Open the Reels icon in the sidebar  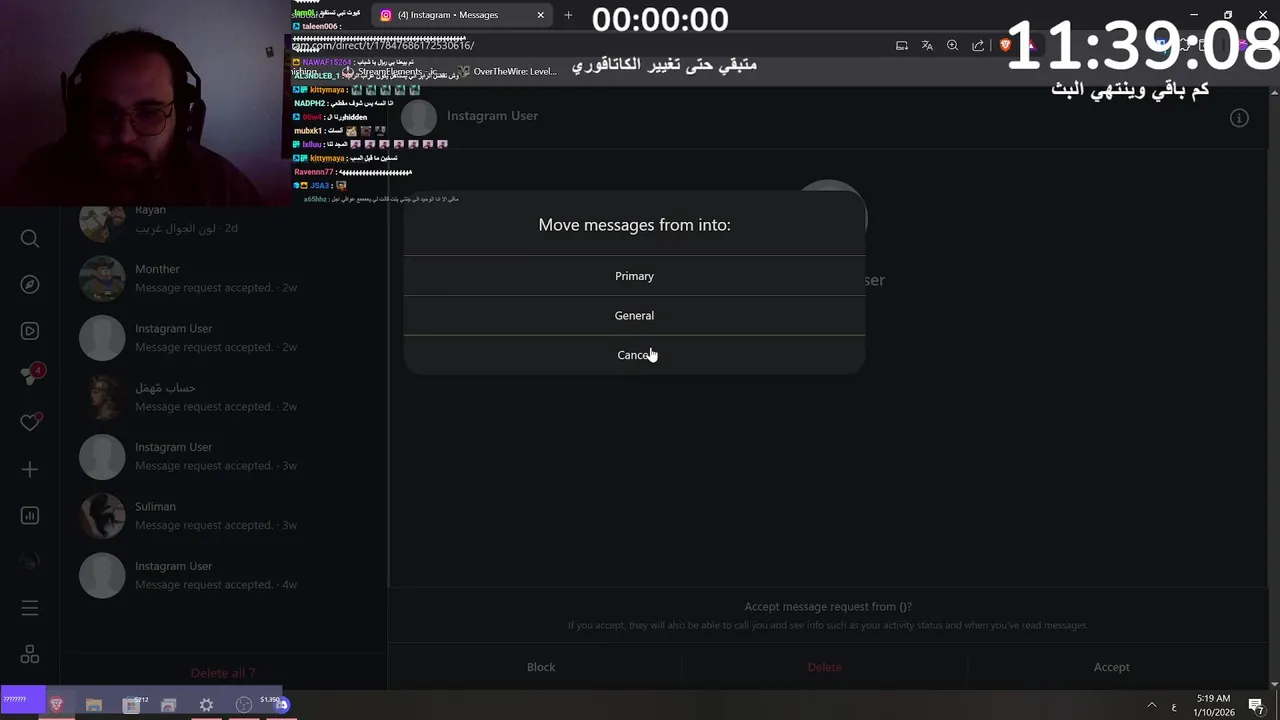[x=30, y=331]
